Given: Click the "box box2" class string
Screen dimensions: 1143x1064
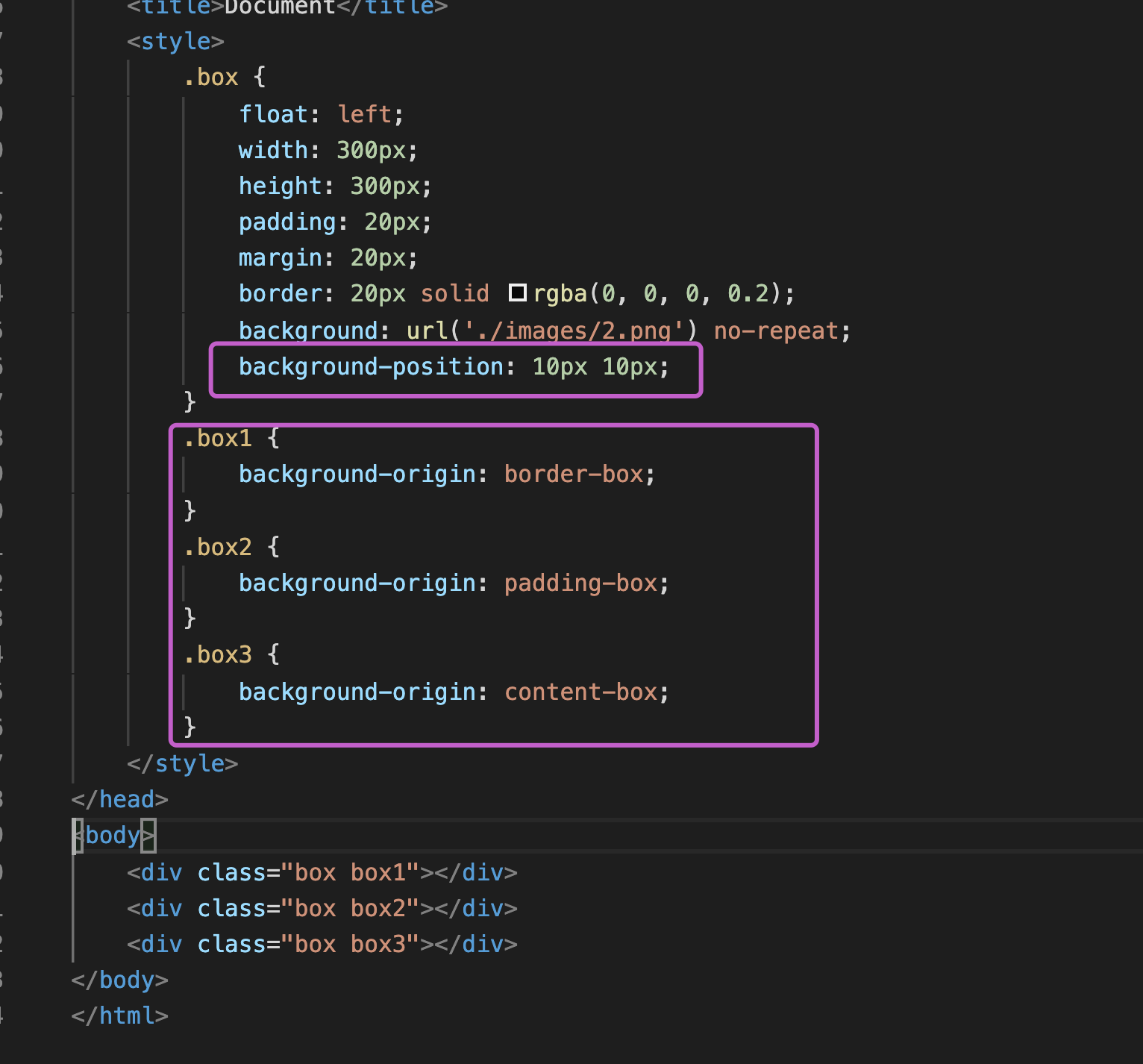Looking at the screenshot, I should click(x=351, y=908).
